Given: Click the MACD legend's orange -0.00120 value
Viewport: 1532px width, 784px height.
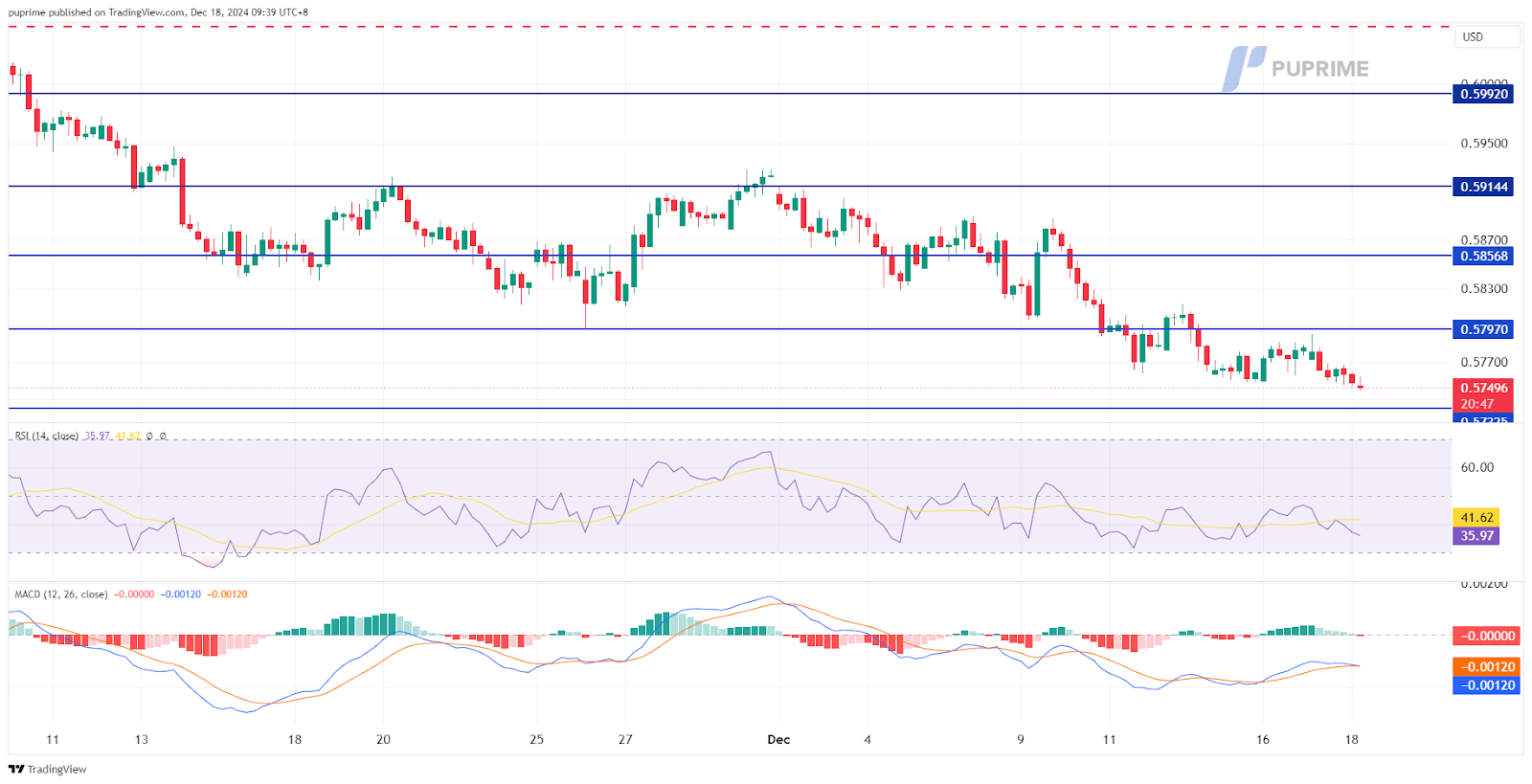Looking at the screenshot, I should point(227,594).
